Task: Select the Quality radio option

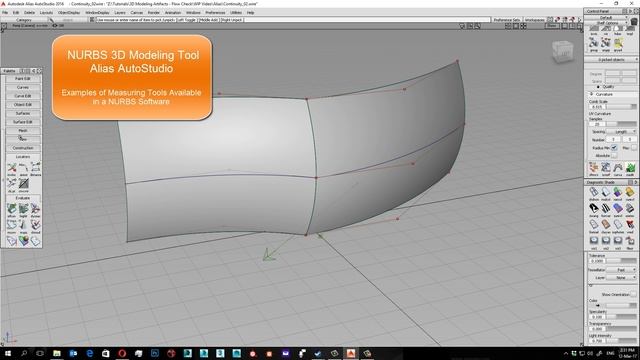Action: (x=598, y=87)
